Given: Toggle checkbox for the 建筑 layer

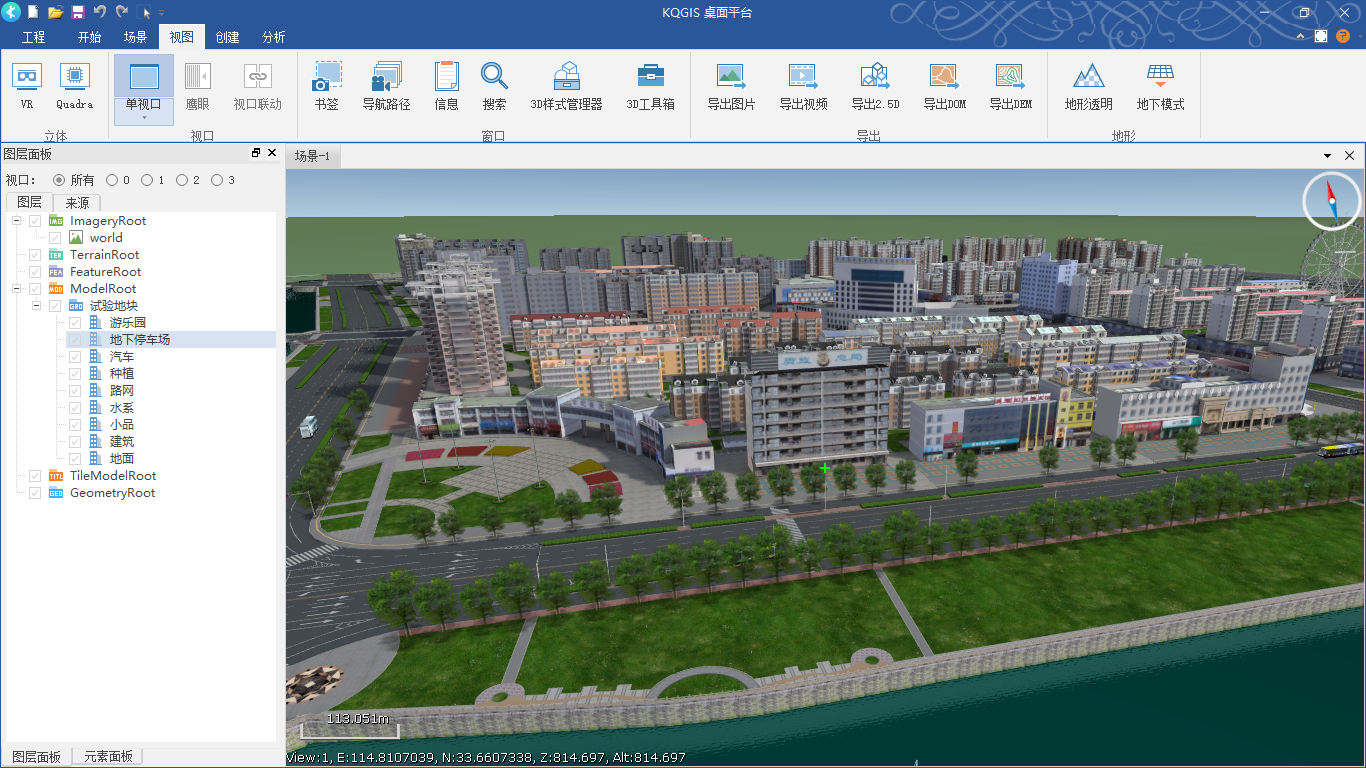Looking at the screenshot, I should (75, 441).
